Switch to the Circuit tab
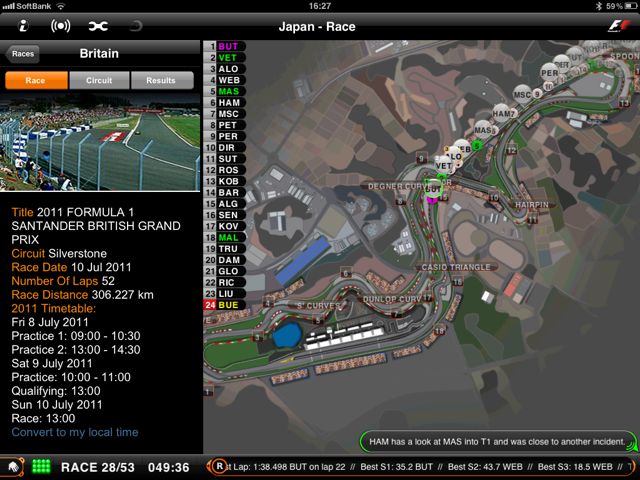Viewport: 640px width, 480px height. tap(99, 80)
